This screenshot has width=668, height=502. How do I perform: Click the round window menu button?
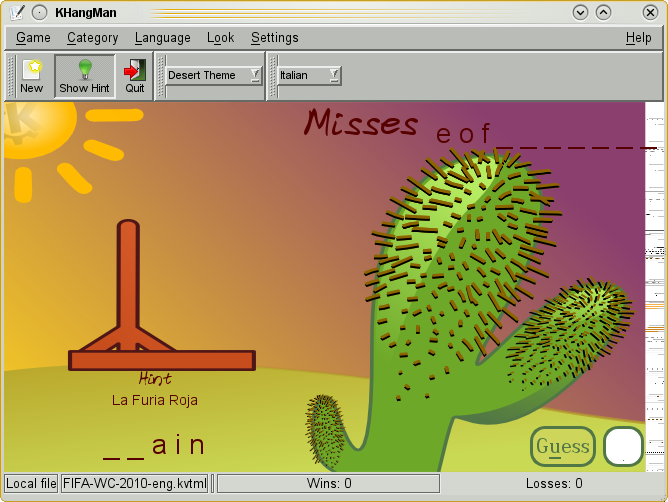click(x=40, y=13)
